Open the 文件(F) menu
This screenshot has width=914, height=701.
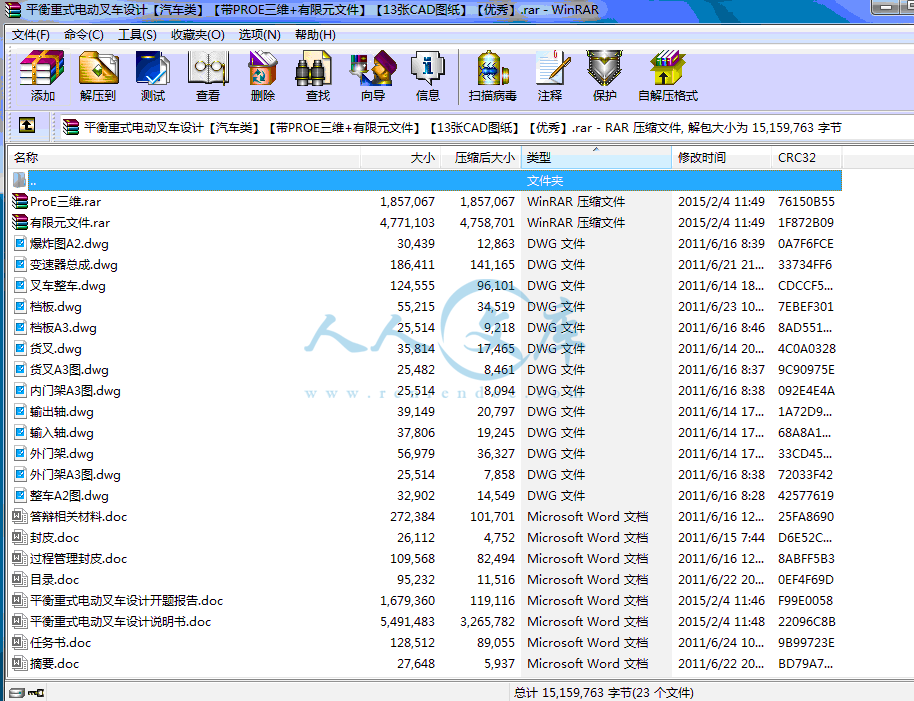pos(30,34)
